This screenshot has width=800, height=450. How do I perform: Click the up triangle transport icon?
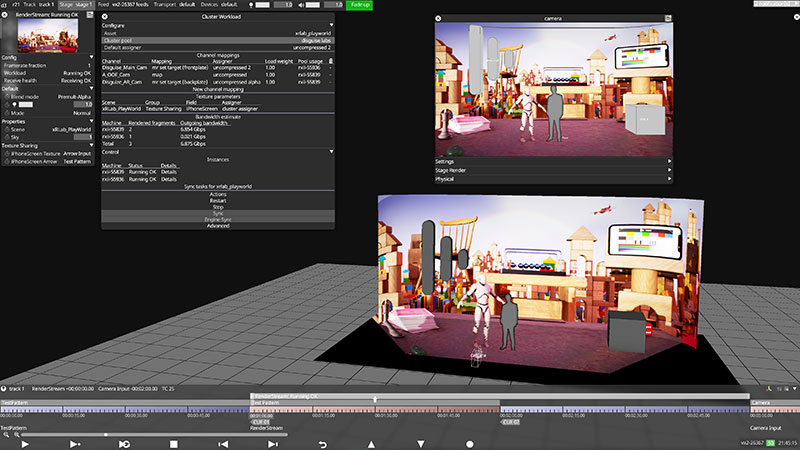[x=371, y=444]
